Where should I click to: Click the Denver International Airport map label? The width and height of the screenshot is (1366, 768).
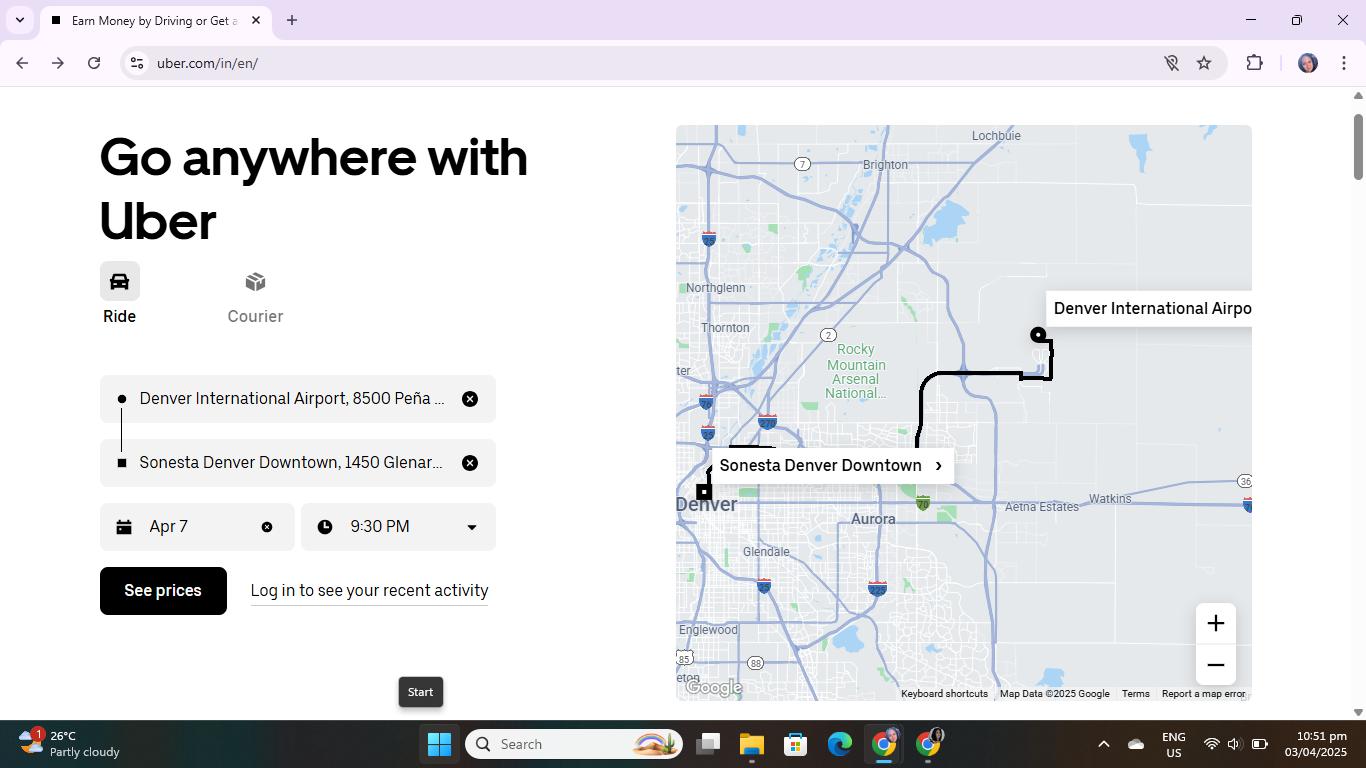[x=1149, y=308]
